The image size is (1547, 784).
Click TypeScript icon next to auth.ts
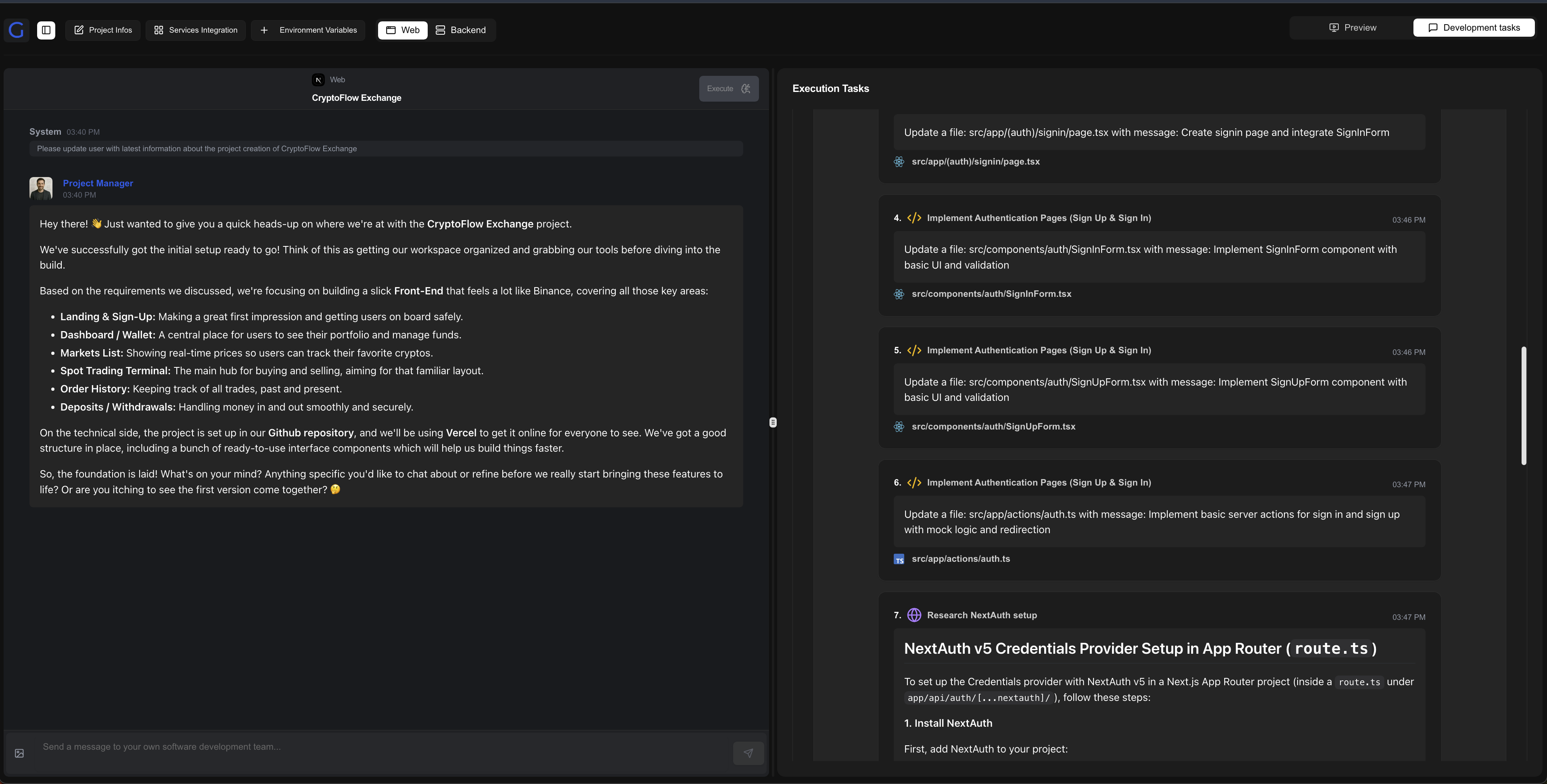[x=899, y=559]
